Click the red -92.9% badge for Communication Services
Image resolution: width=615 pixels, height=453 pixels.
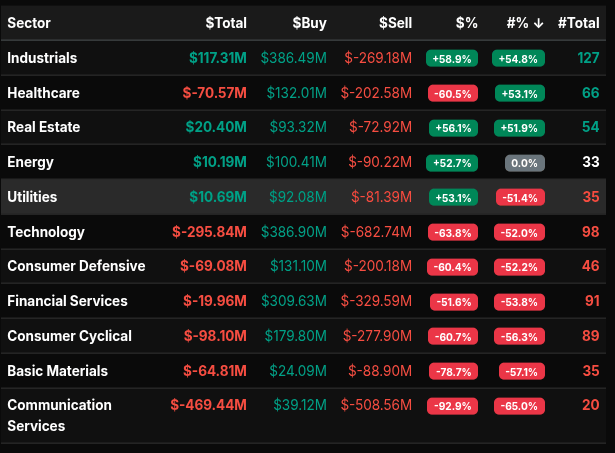[x=452, y=406]
